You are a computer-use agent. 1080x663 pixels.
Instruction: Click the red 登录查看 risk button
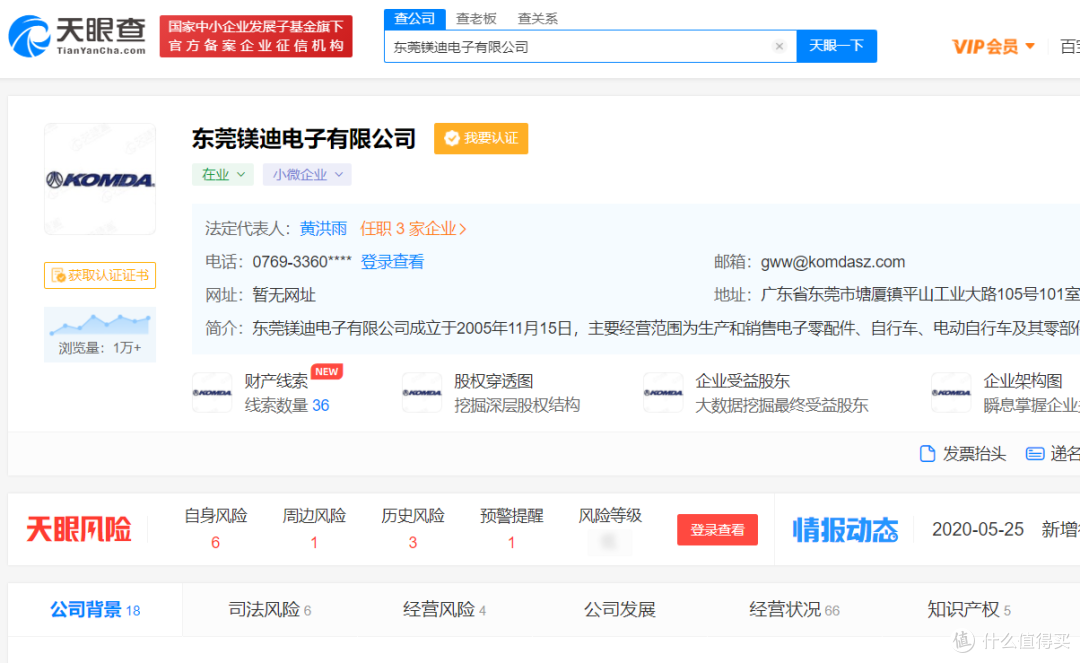click(x=717, y=529)
